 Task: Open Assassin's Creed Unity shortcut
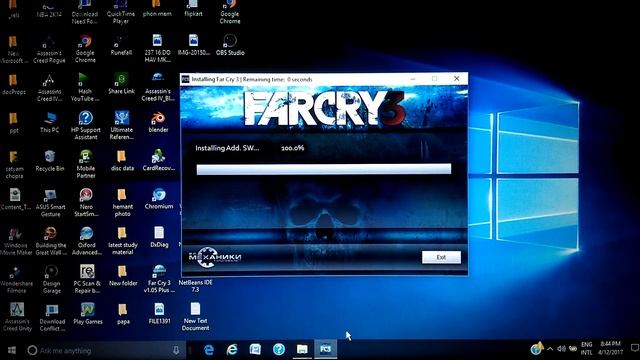tap(17, 317)
